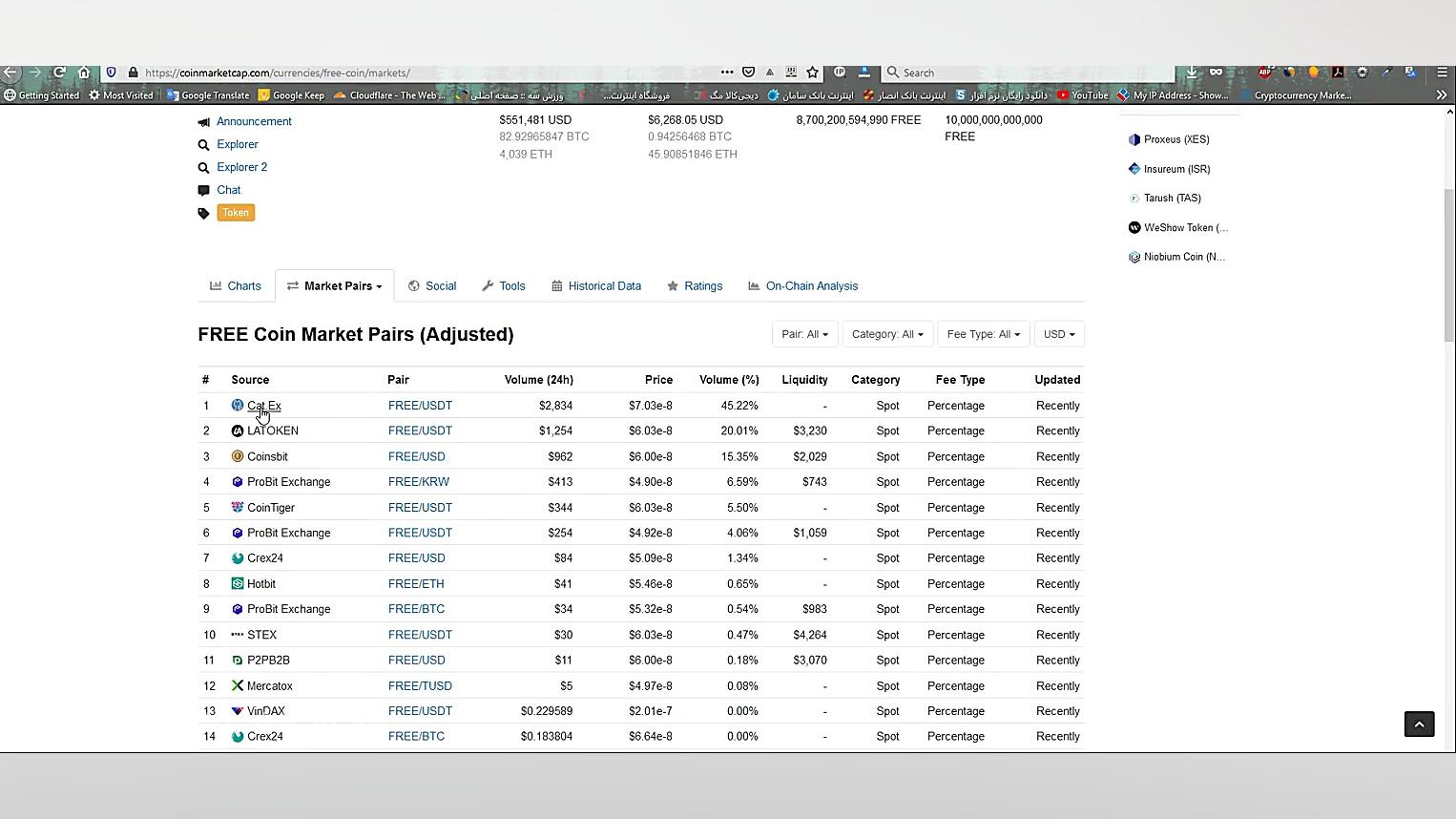The width and height of the screenshot is (1456, 819).
Task: Save page to Pocket icon
Action: coord(749,73)
